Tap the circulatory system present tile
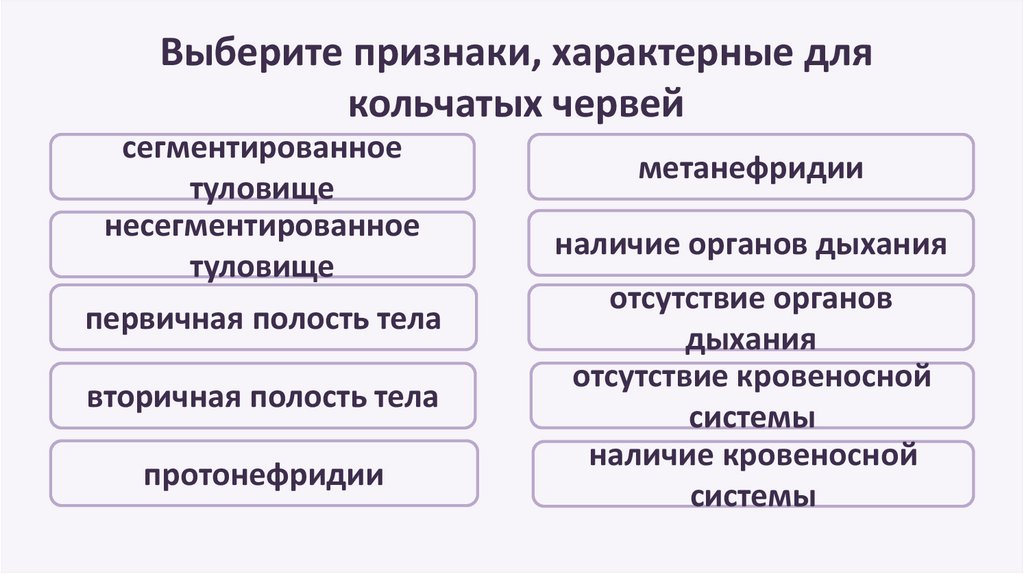Viewport: 1024px width, 574px height. (751, 473)
